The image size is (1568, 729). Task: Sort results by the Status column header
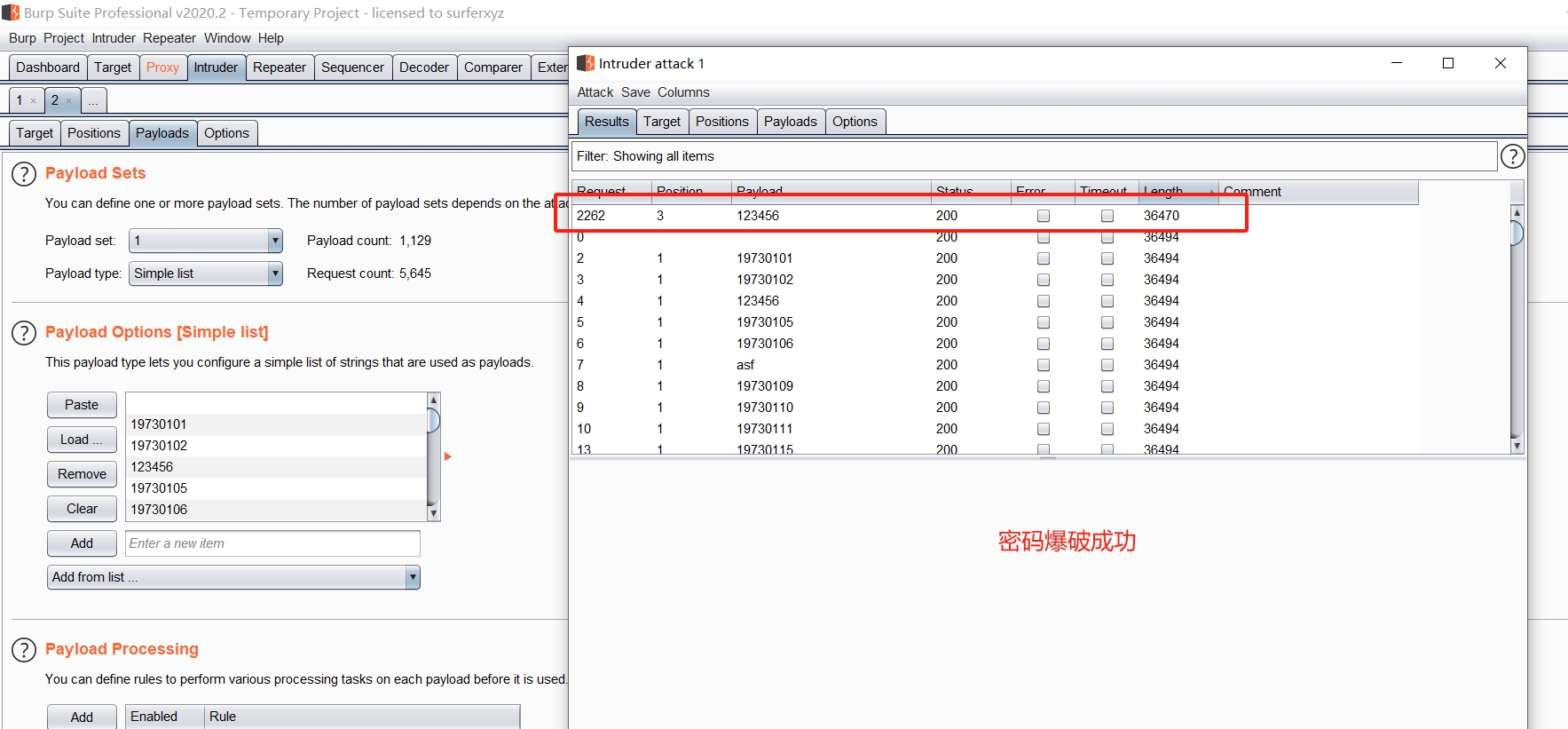tap(972, 192)
